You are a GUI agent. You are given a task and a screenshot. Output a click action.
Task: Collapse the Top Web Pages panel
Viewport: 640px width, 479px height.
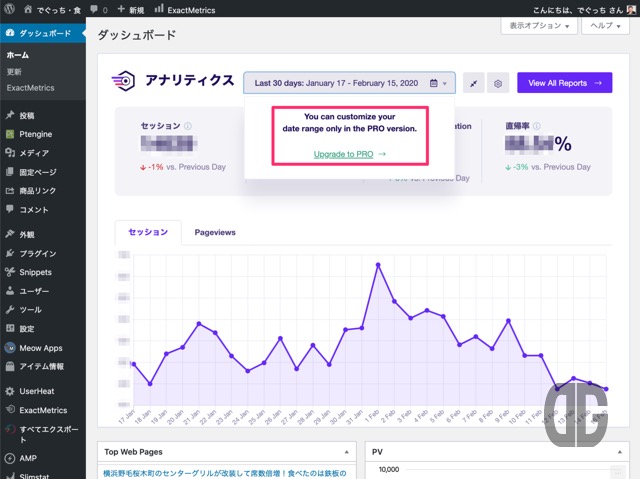[x=347, y=452]
